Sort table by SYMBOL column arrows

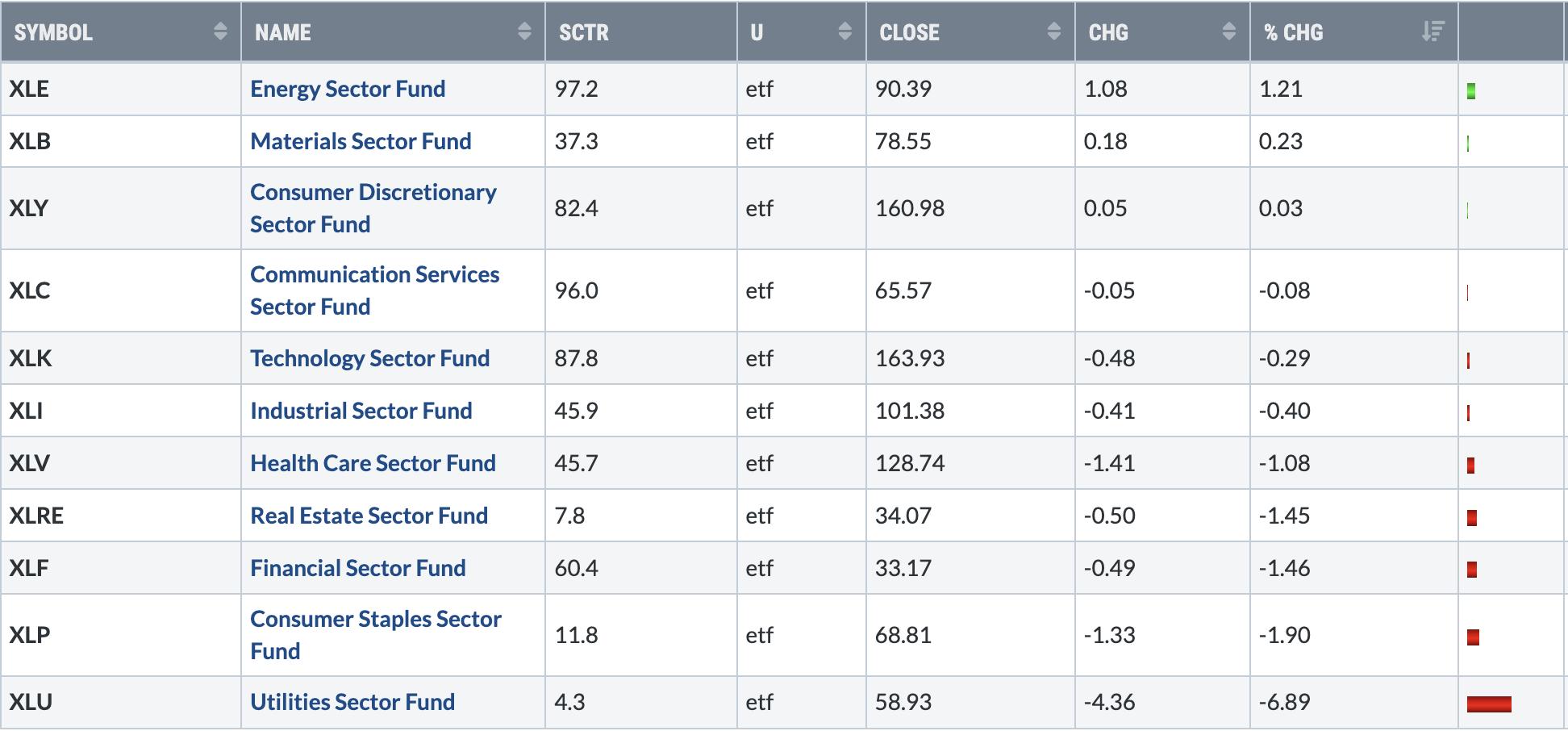[220, 32]
